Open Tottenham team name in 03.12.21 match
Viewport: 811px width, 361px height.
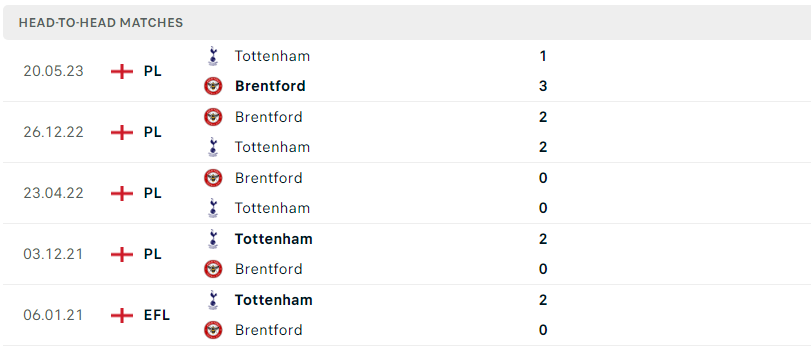point(274,239)
